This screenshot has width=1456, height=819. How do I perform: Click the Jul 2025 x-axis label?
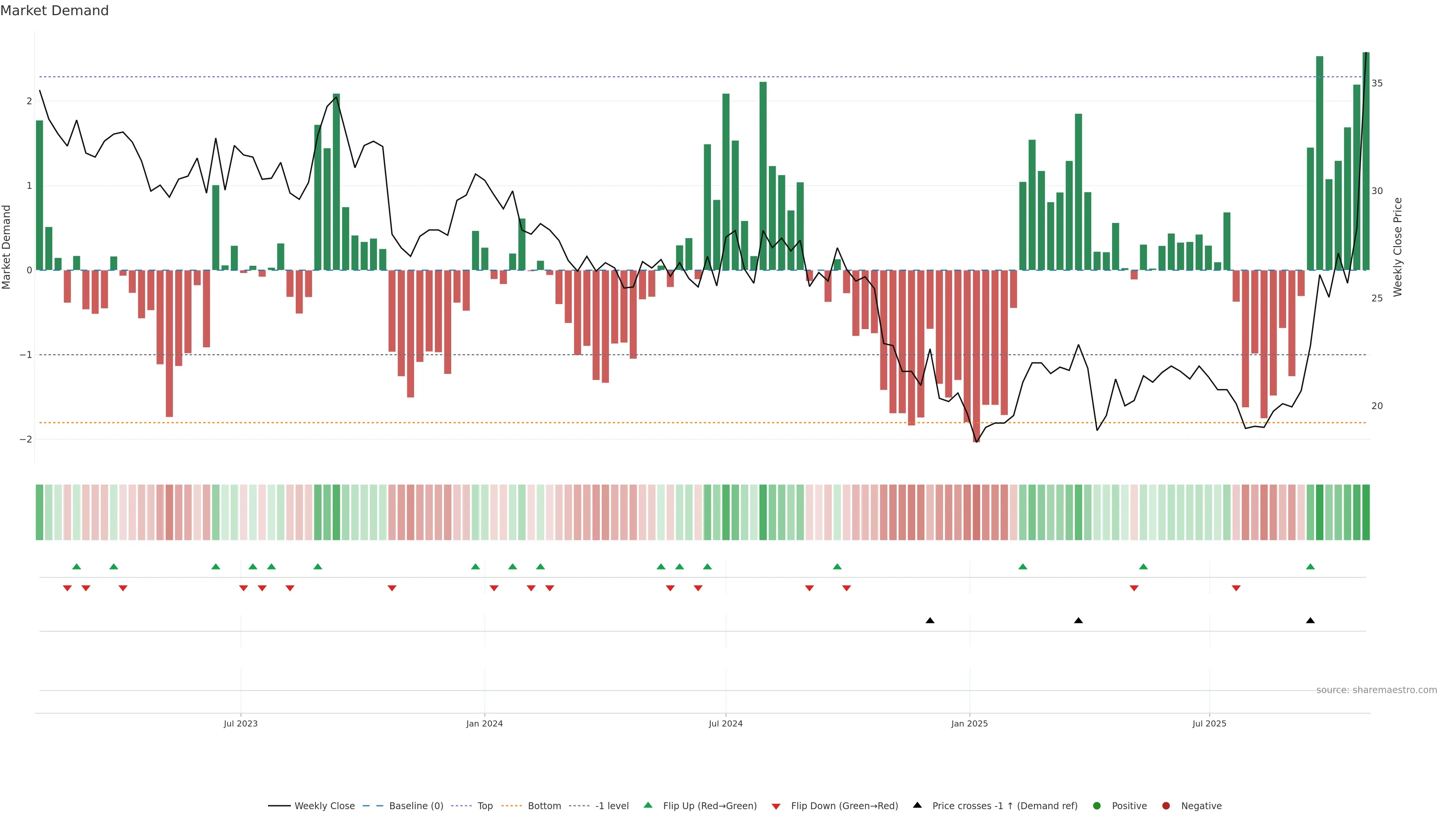1209,723
